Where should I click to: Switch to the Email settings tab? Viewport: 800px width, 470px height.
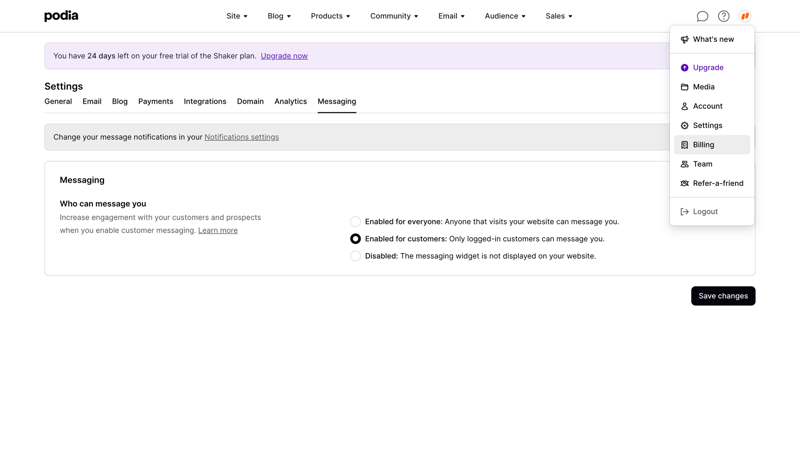92,102
